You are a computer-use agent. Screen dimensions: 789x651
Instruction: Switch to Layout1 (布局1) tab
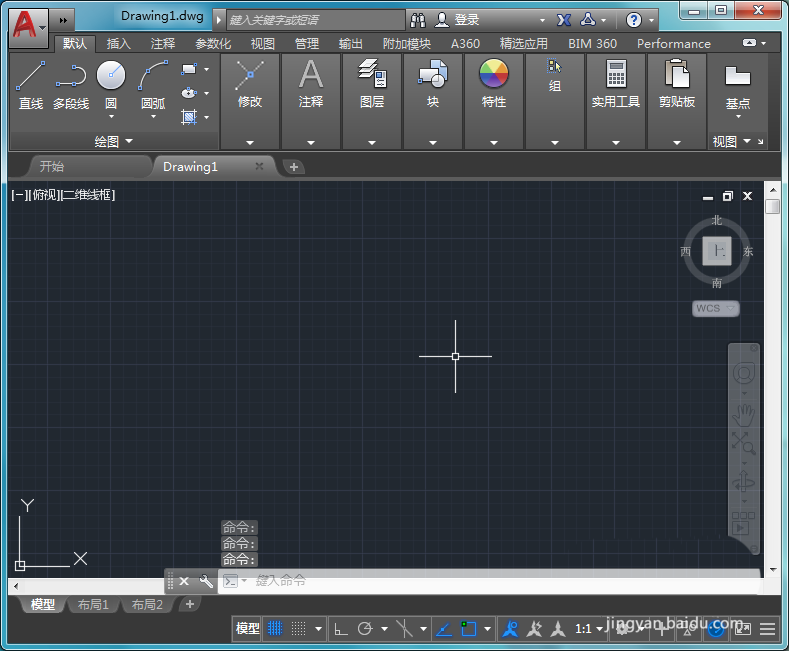(93, 604)
